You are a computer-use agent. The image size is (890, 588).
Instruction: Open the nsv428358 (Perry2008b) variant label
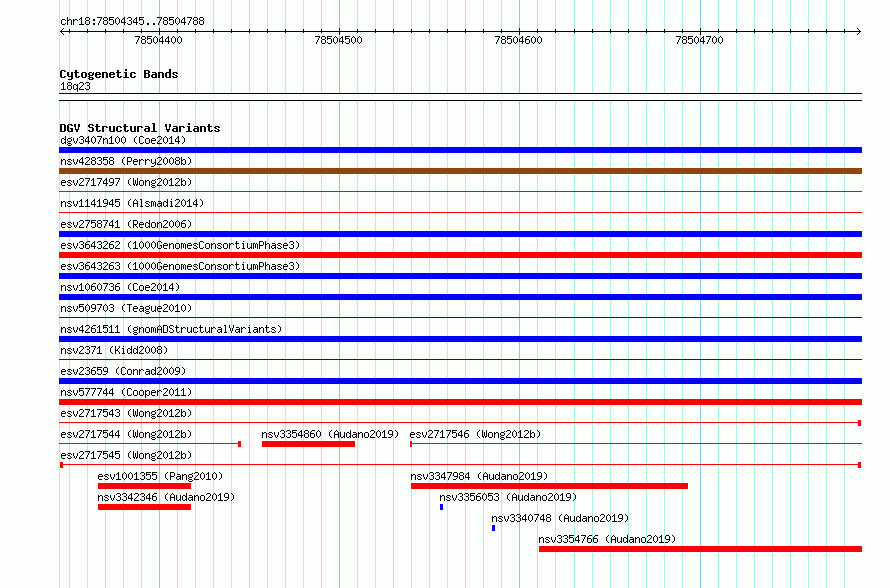click(x=126, y=161)
